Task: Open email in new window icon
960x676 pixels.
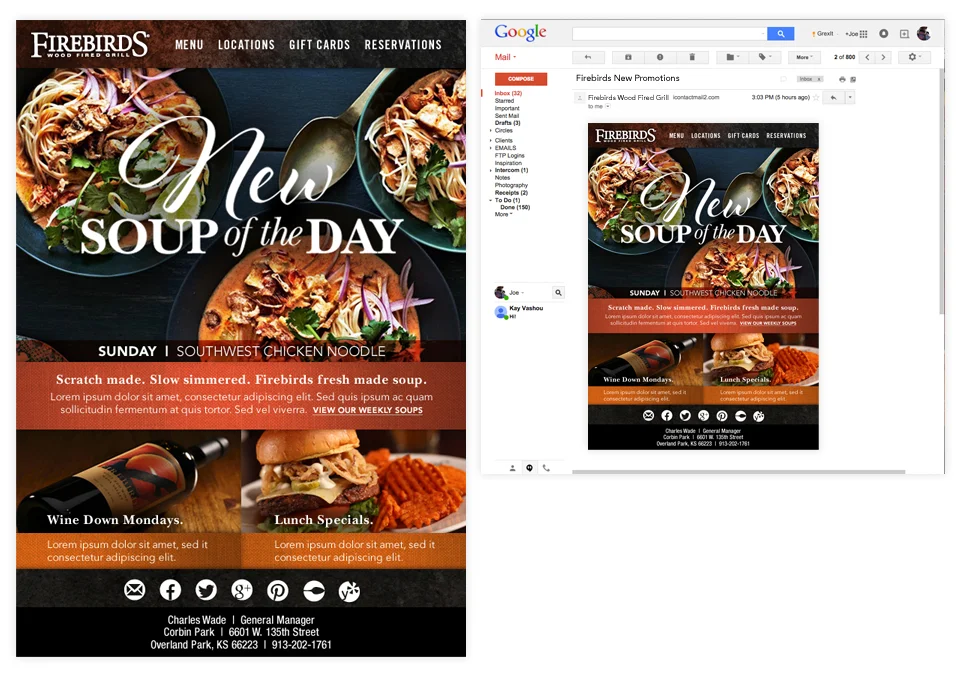Action: click(x=853, y=79)
